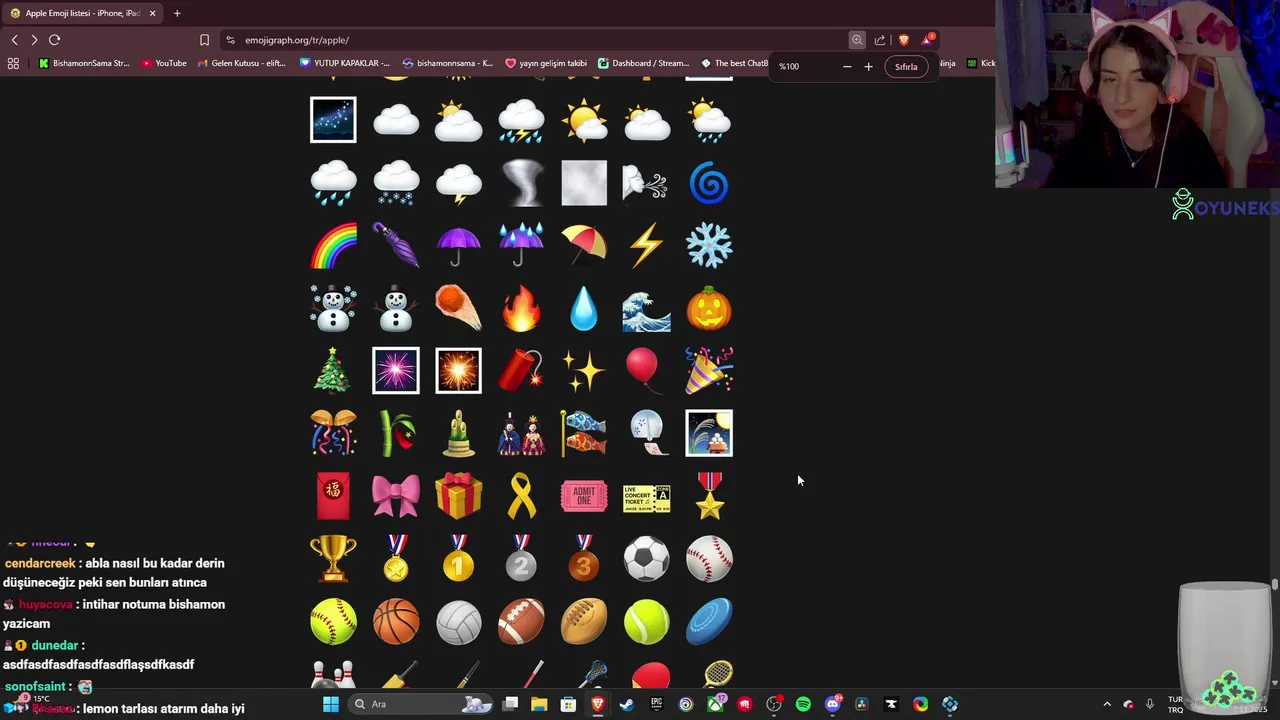Open the Brave Shields lion icon
Viewport: 1280px width, 720px height.
904,40
